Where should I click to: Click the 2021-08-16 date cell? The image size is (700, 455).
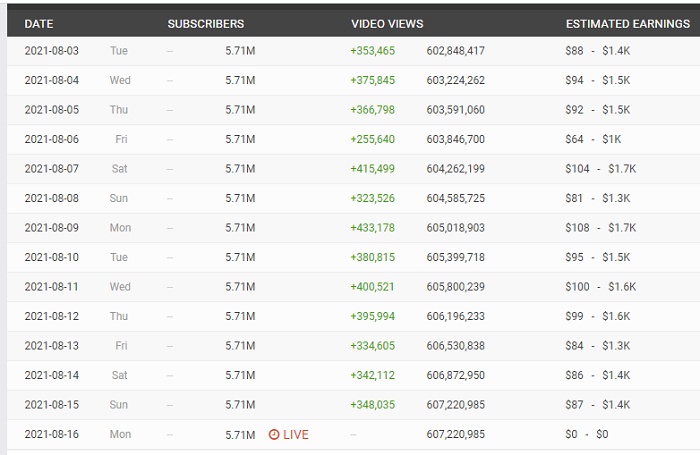[x=51, y=435]
